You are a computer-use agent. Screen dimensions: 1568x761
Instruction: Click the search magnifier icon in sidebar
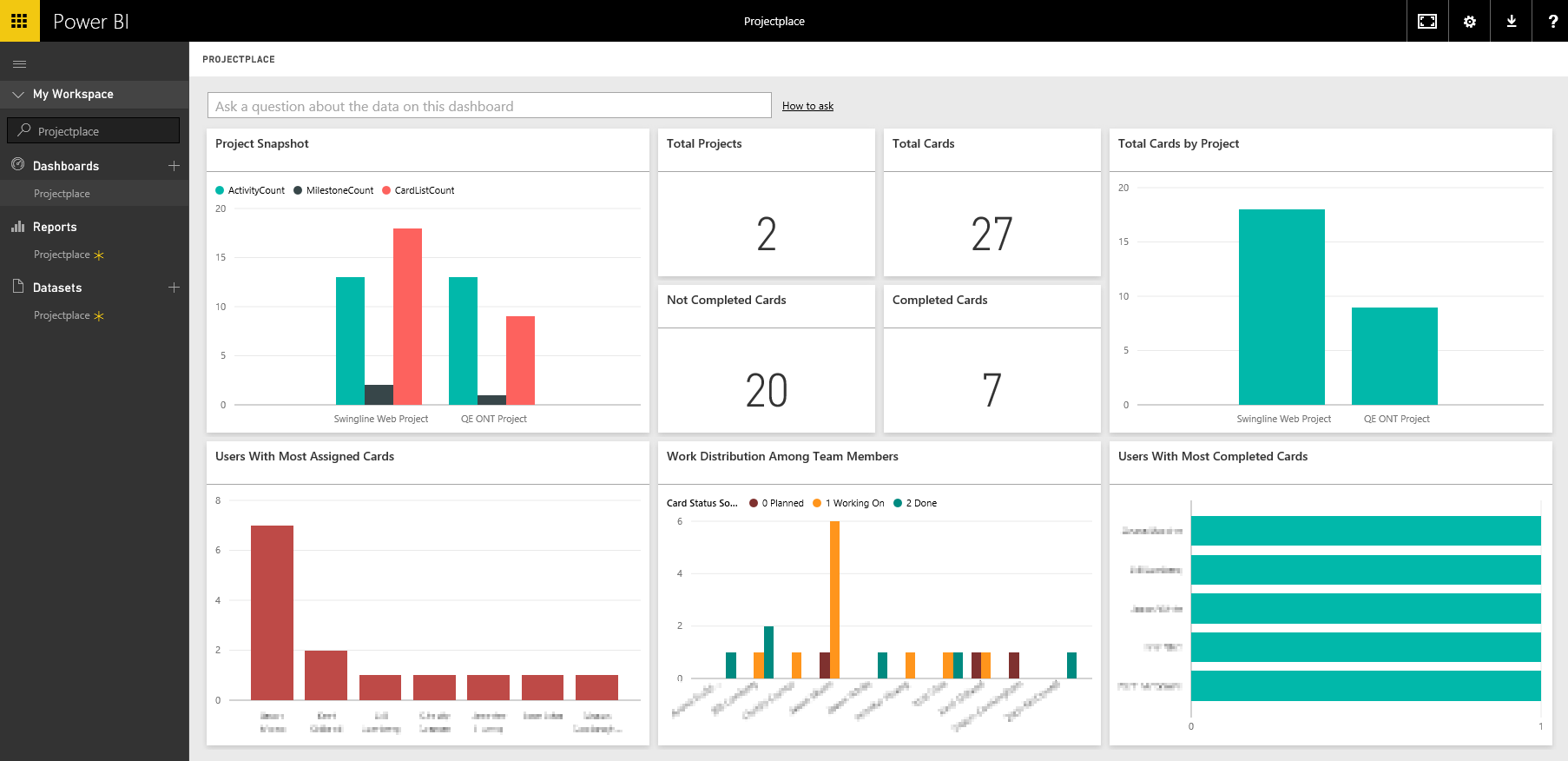click(24, 130)
